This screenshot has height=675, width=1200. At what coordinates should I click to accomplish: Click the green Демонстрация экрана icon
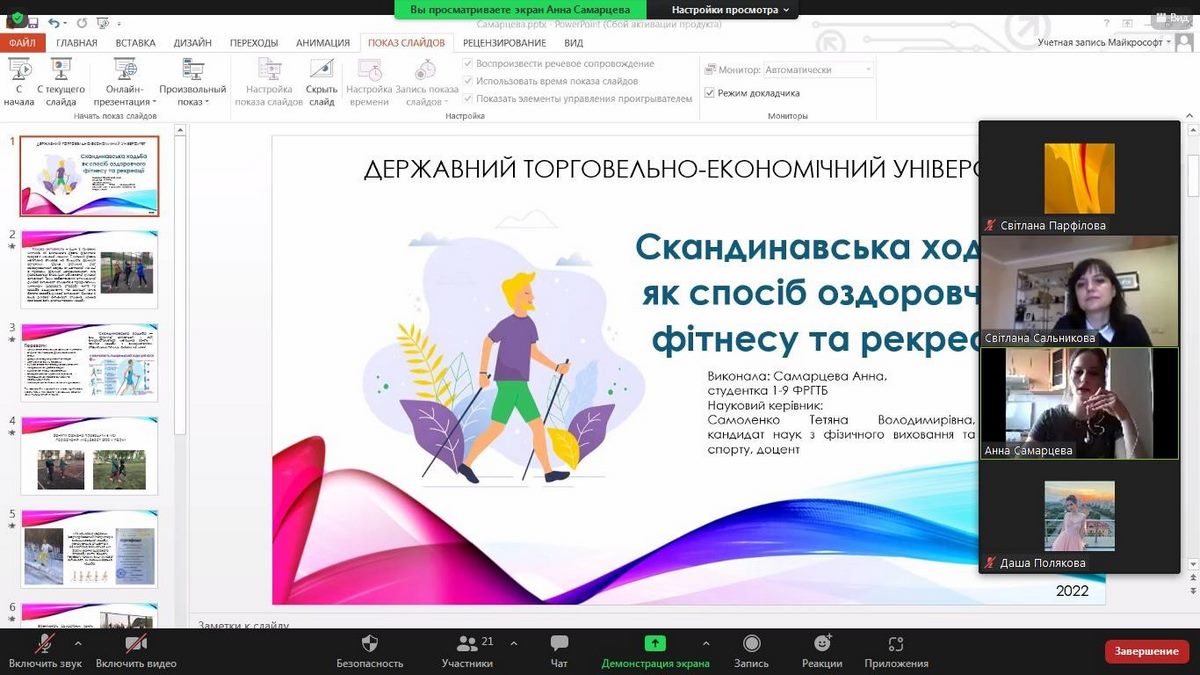(x=654, y=643)
